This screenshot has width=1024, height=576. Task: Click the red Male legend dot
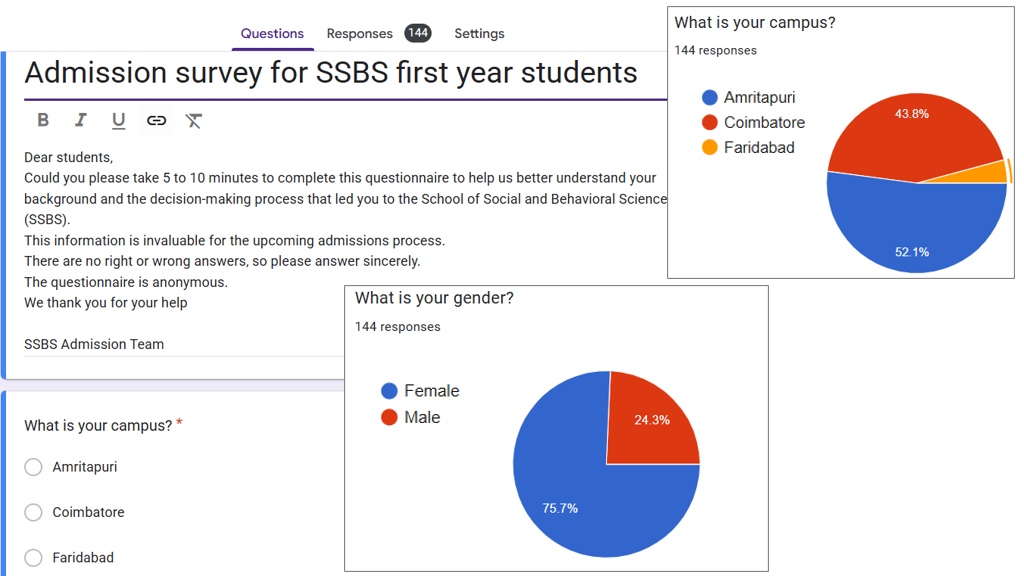tap(389, 417)
